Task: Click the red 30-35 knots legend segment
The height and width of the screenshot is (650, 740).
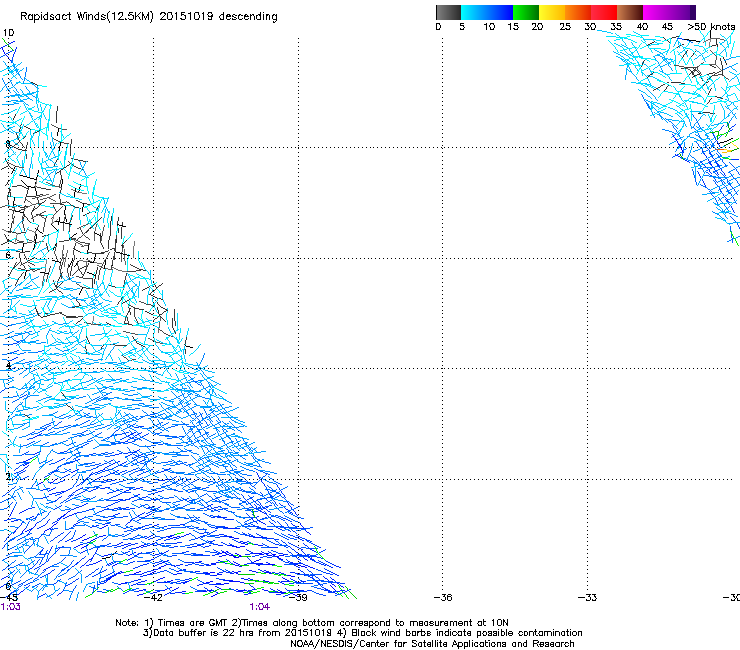Action: click(x=604, y=12)
